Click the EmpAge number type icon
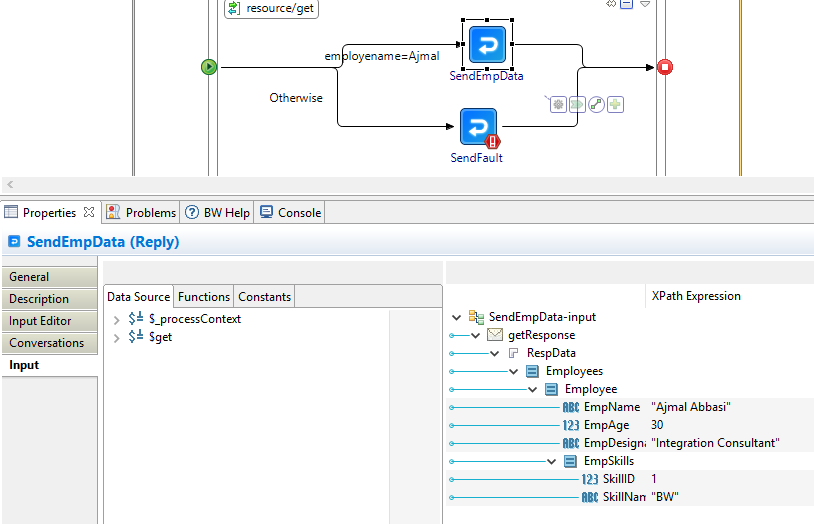 pos(571,425)
